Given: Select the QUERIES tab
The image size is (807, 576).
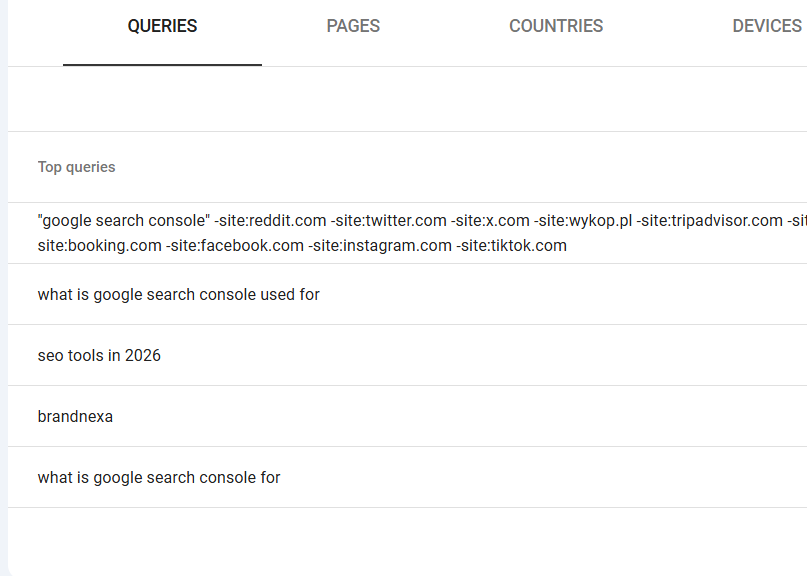Looking at the screenshot, I should [162, 26].
